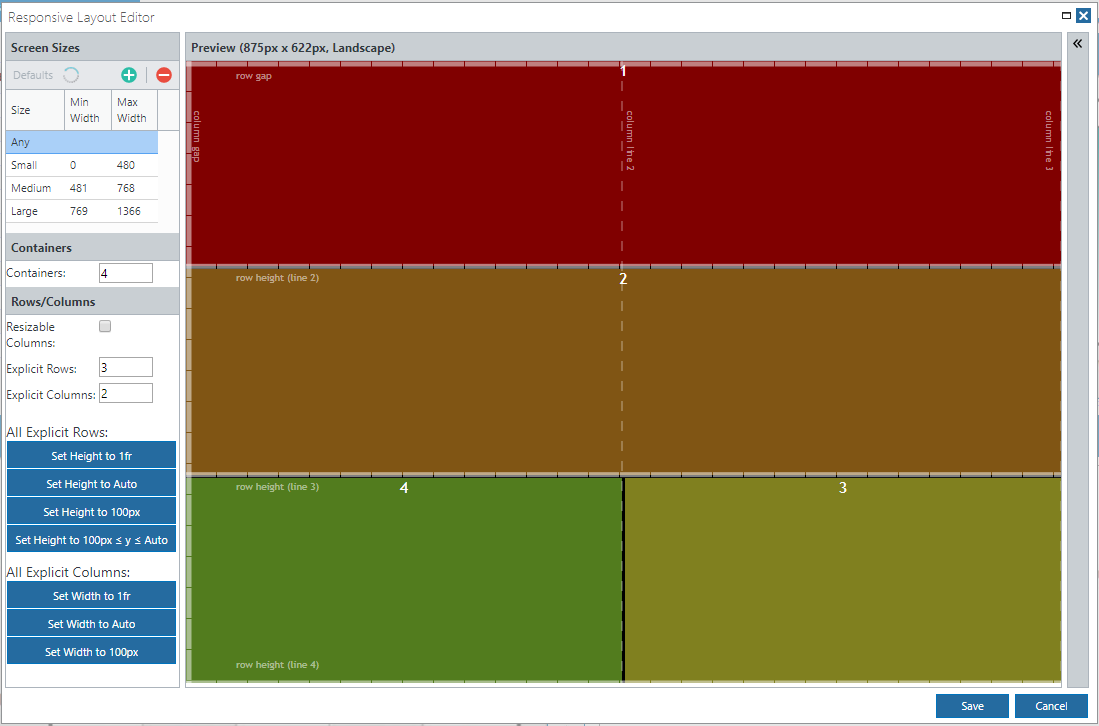Add a new screen size entry
Image resolution: width=1099 pixels, height=726 pixels.
[x=129, y=75]
